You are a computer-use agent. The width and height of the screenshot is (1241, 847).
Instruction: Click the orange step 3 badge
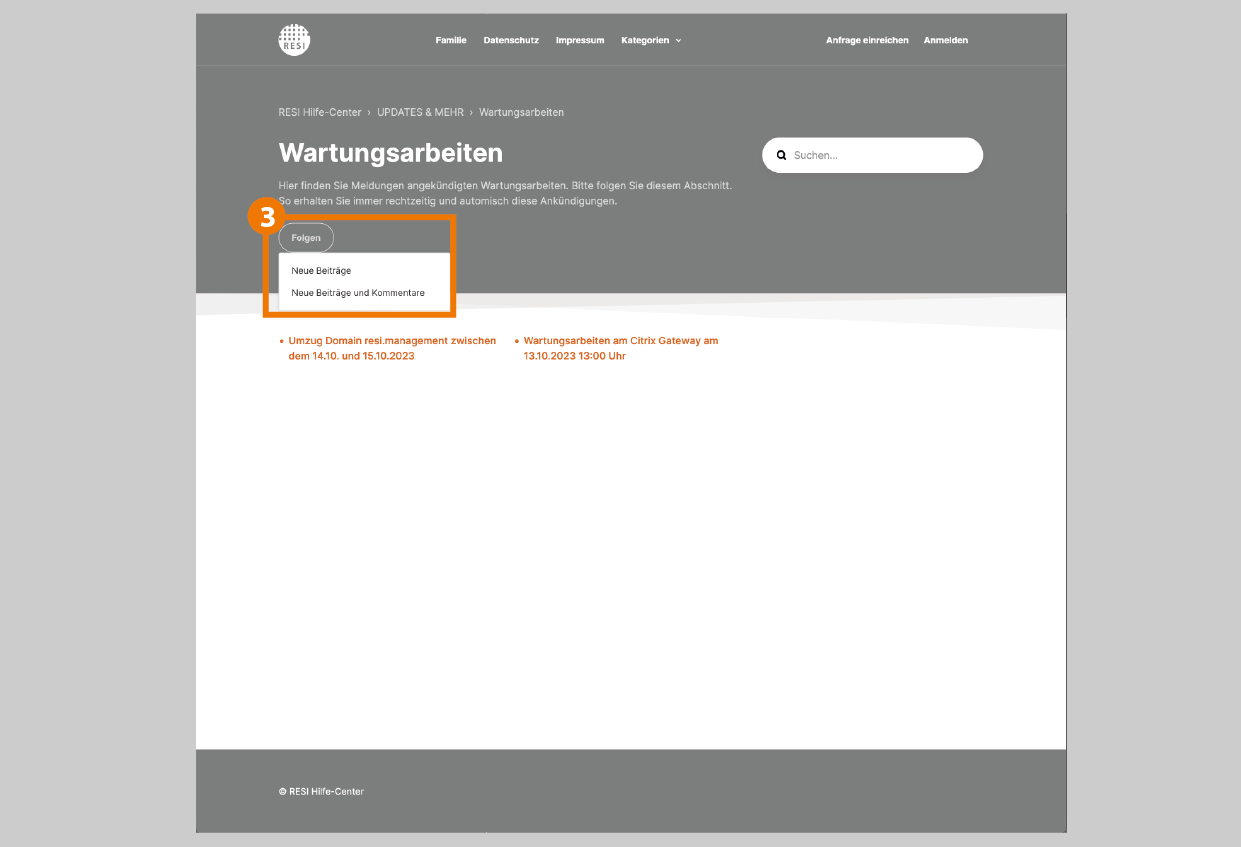pyautogui.click(x=267, y=218)
